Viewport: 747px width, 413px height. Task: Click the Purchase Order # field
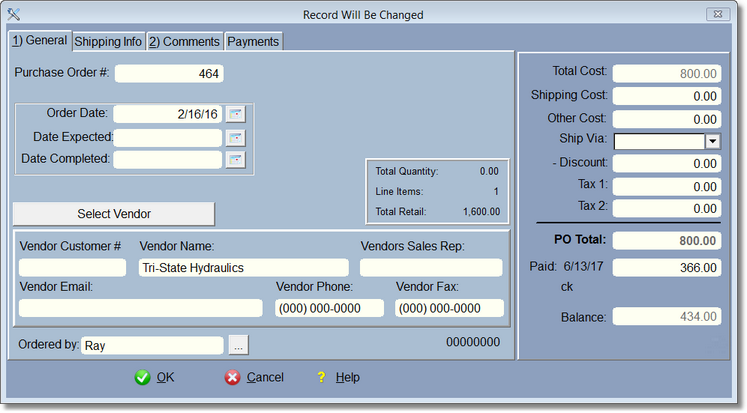[169, 73]
